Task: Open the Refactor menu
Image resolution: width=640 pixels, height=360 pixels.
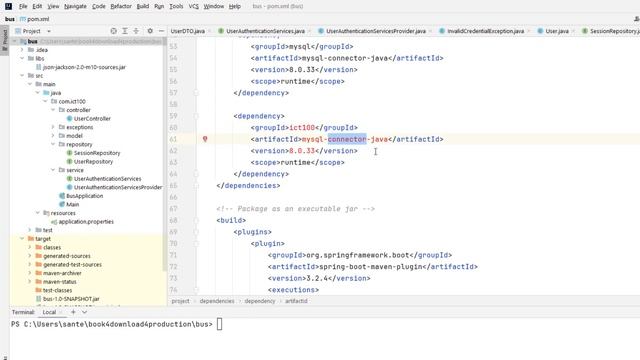Action: pos(121,6)
